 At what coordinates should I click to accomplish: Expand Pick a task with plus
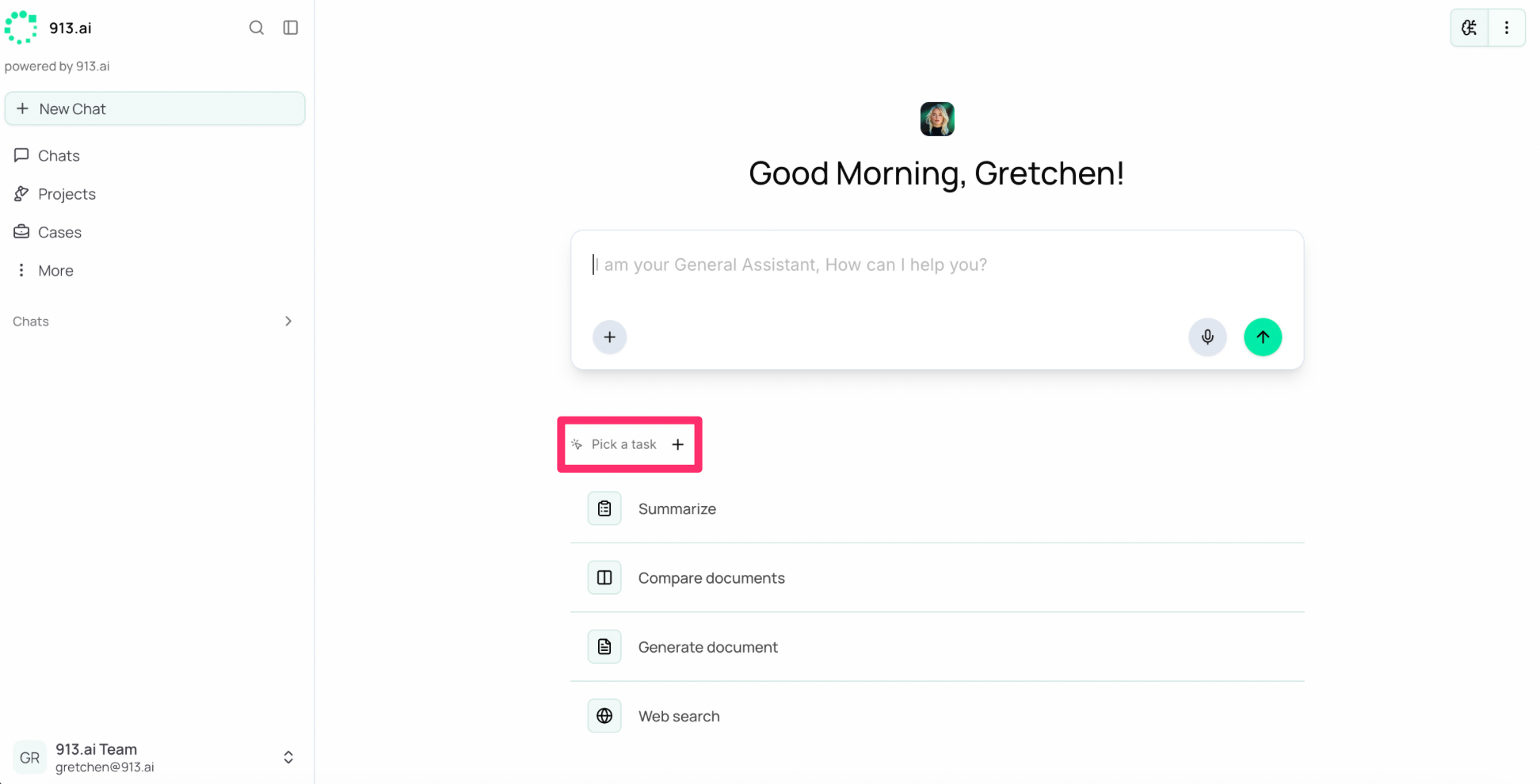click(x=678, y=444)
